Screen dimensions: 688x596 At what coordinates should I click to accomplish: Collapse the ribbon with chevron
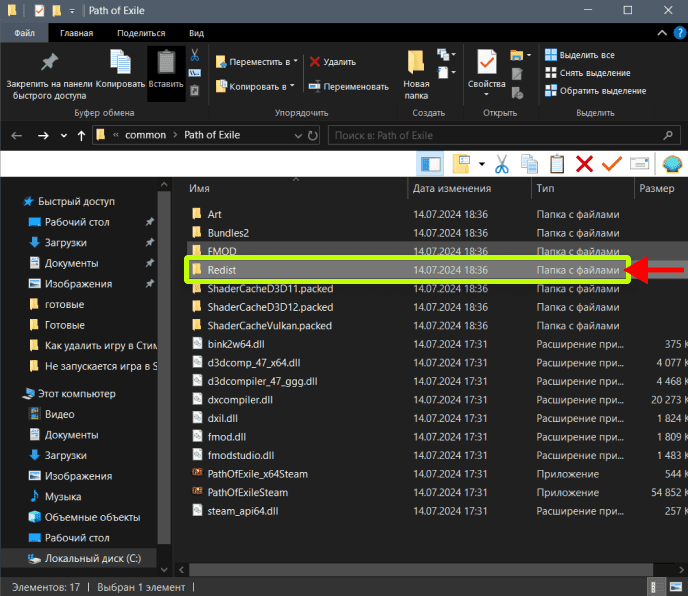[662, 33]
